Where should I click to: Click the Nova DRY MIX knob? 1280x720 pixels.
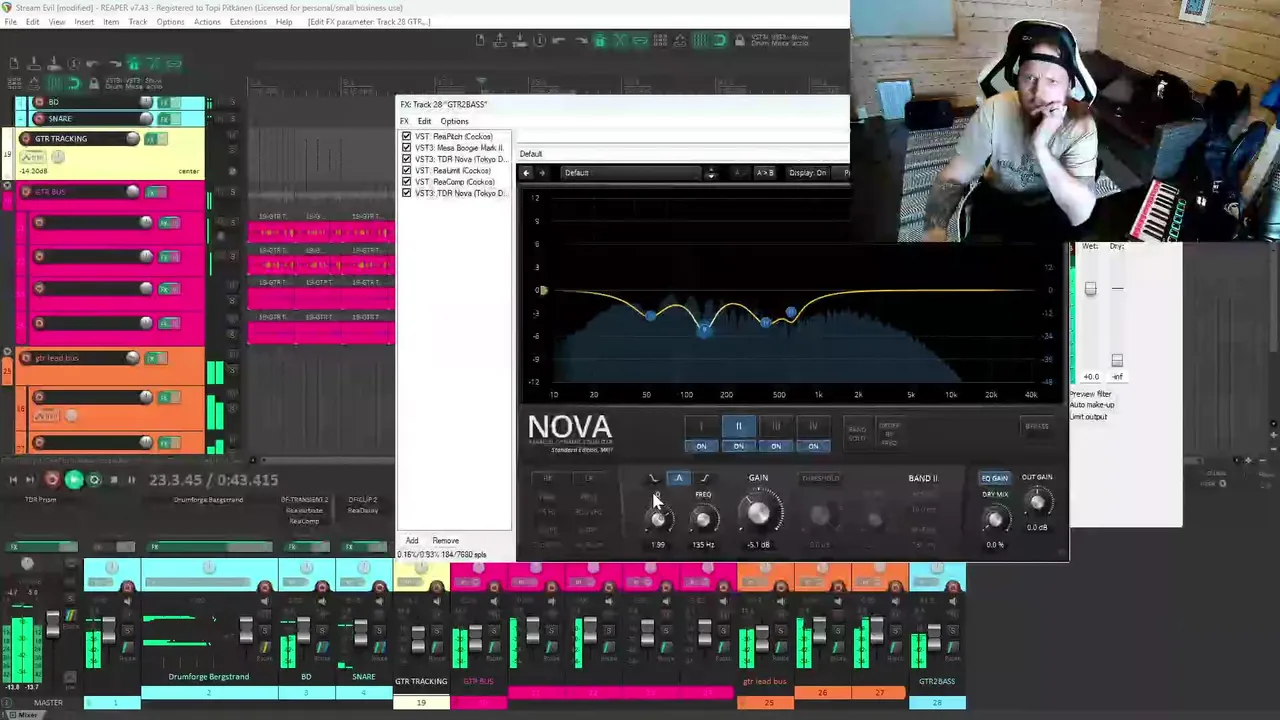pos(994,520)
